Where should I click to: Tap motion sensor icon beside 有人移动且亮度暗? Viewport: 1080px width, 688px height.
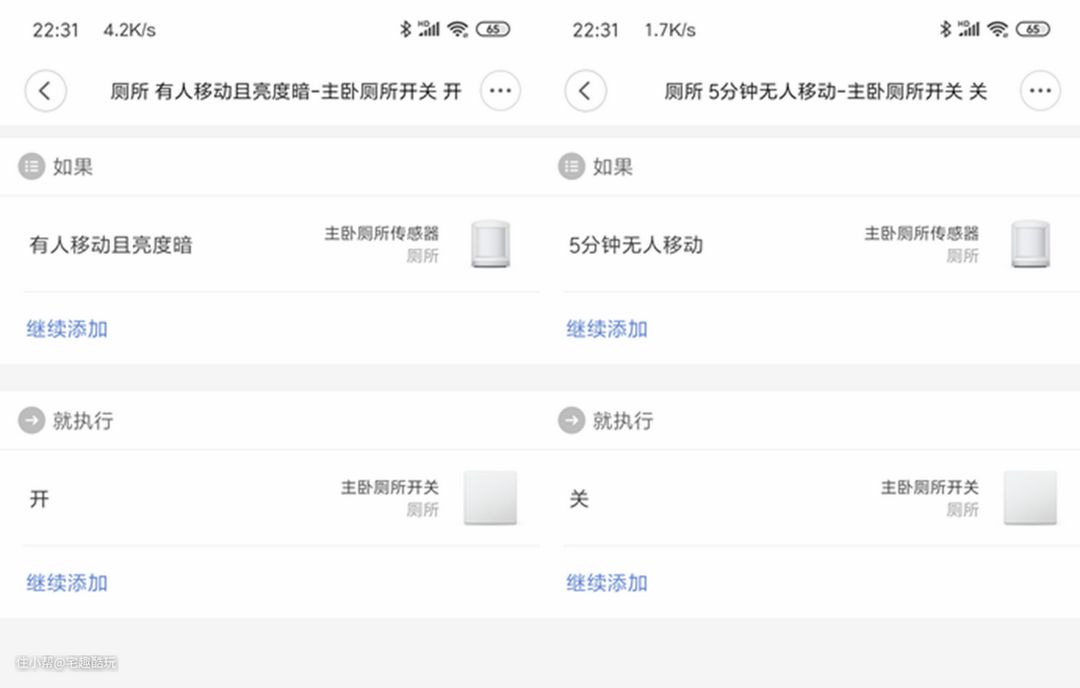(491, 244)
